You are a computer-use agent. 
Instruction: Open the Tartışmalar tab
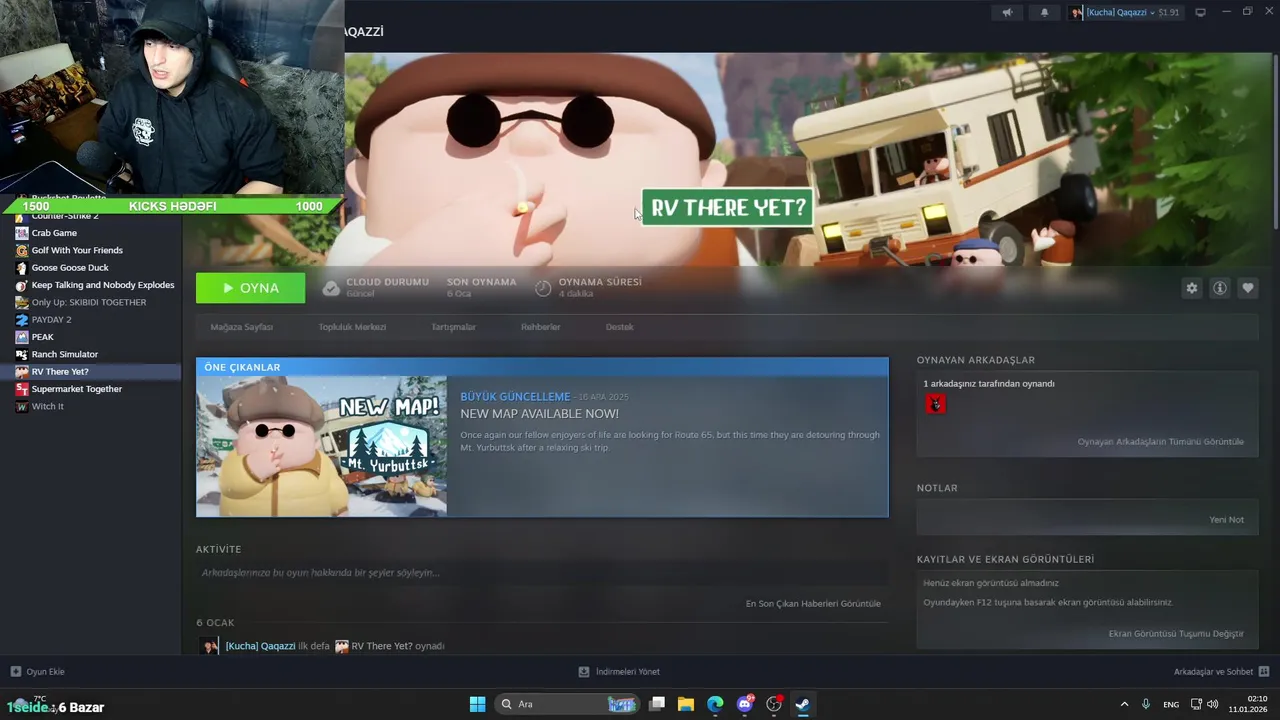[453, 327]
